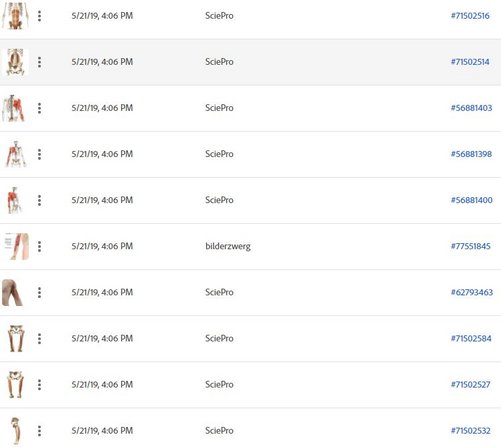Show more actions for asset #71502527
Viewport: 501px width, 447px height.
[x=39, y=385]
